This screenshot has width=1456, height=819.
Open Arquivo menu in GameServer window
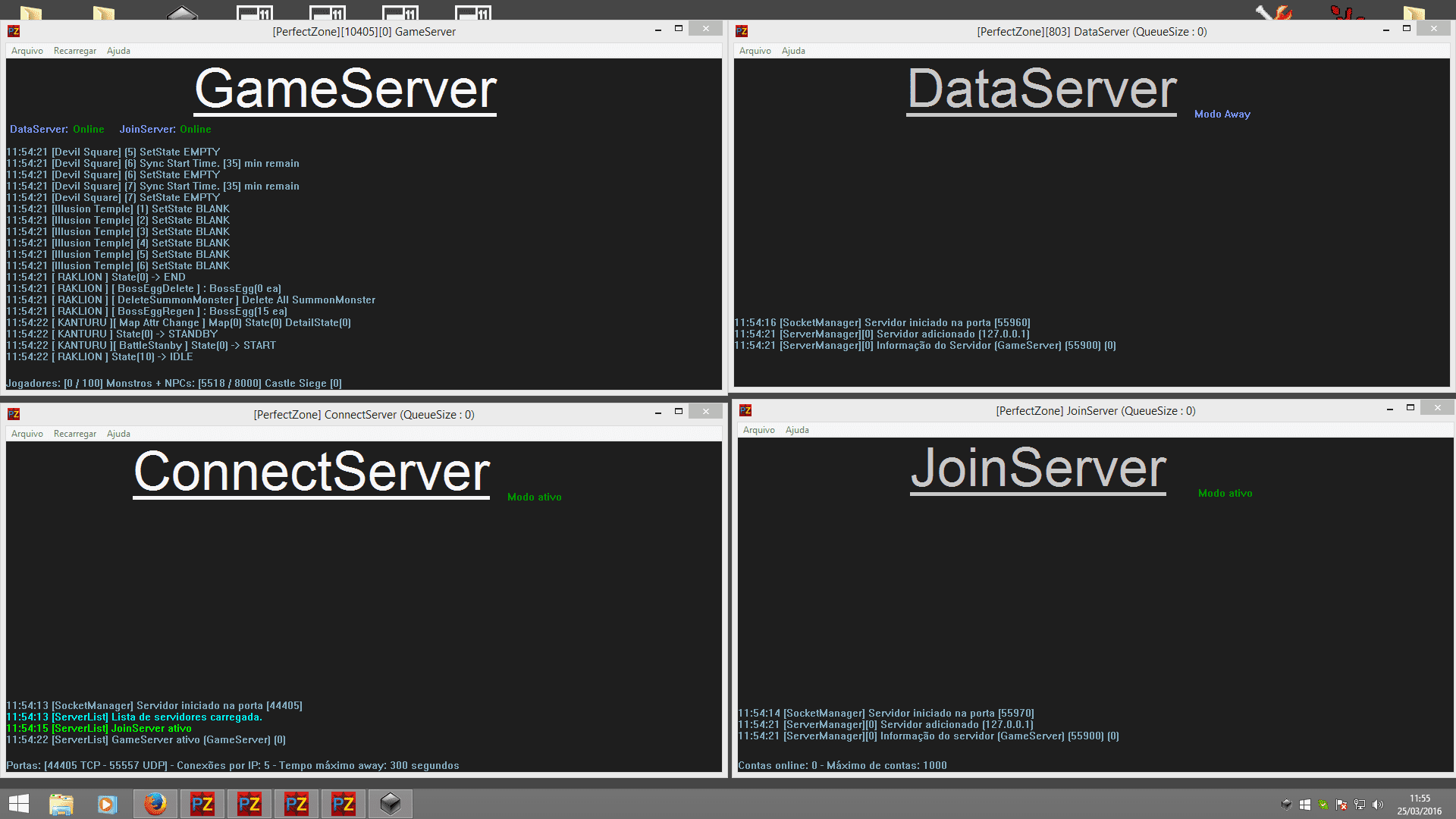(x=27, y=51)
